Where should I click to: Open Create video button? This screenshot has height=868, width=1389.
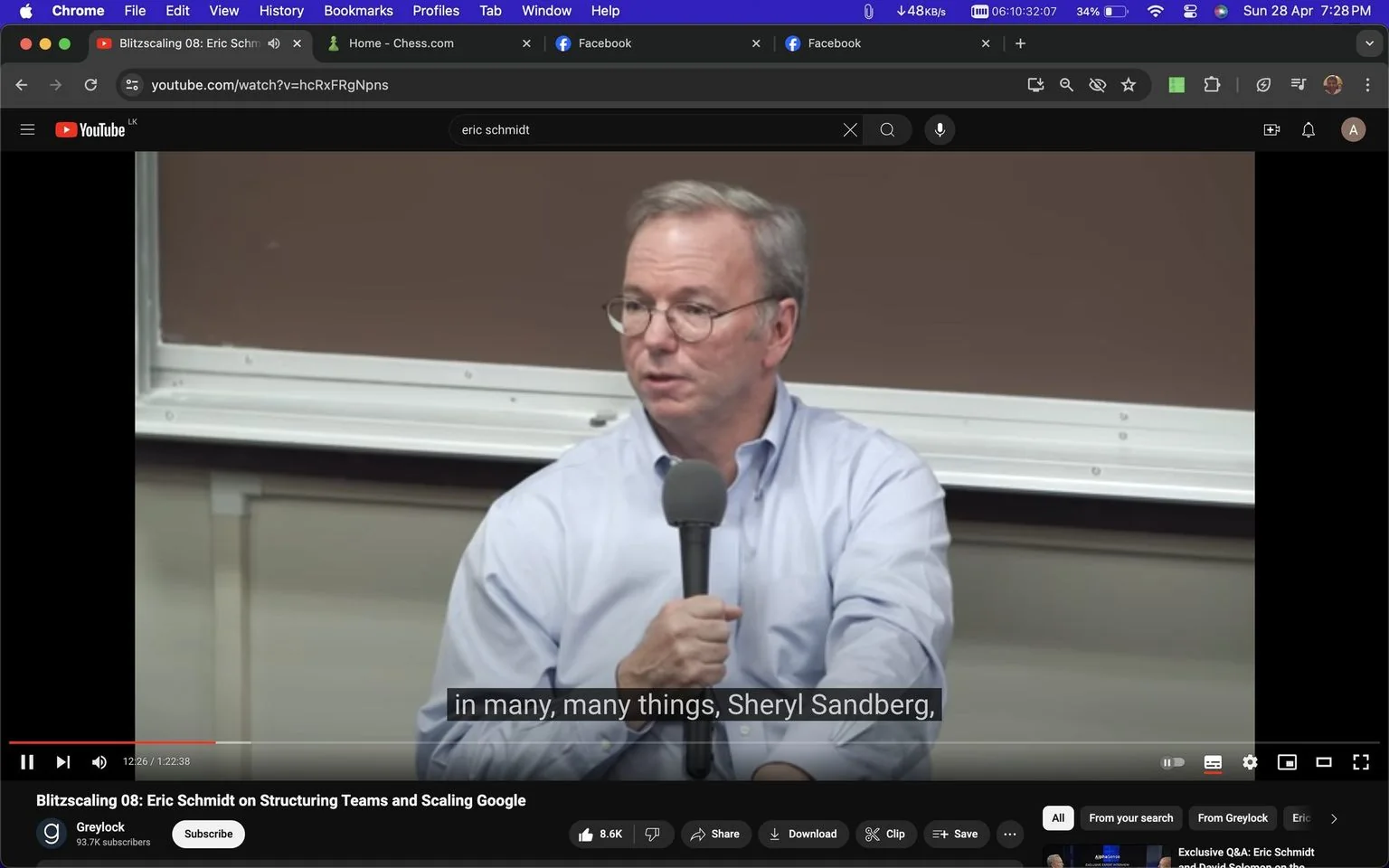click(x=1271, y=129)
